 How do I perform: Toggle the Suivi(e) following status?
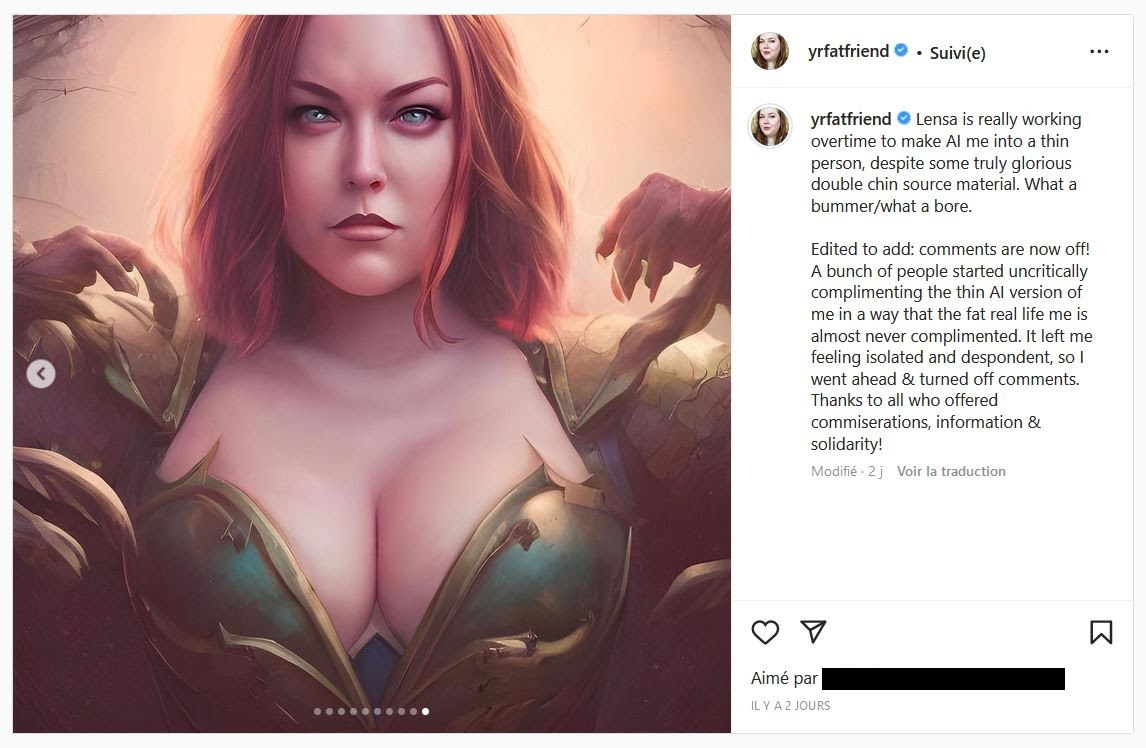tap(957, 53)
